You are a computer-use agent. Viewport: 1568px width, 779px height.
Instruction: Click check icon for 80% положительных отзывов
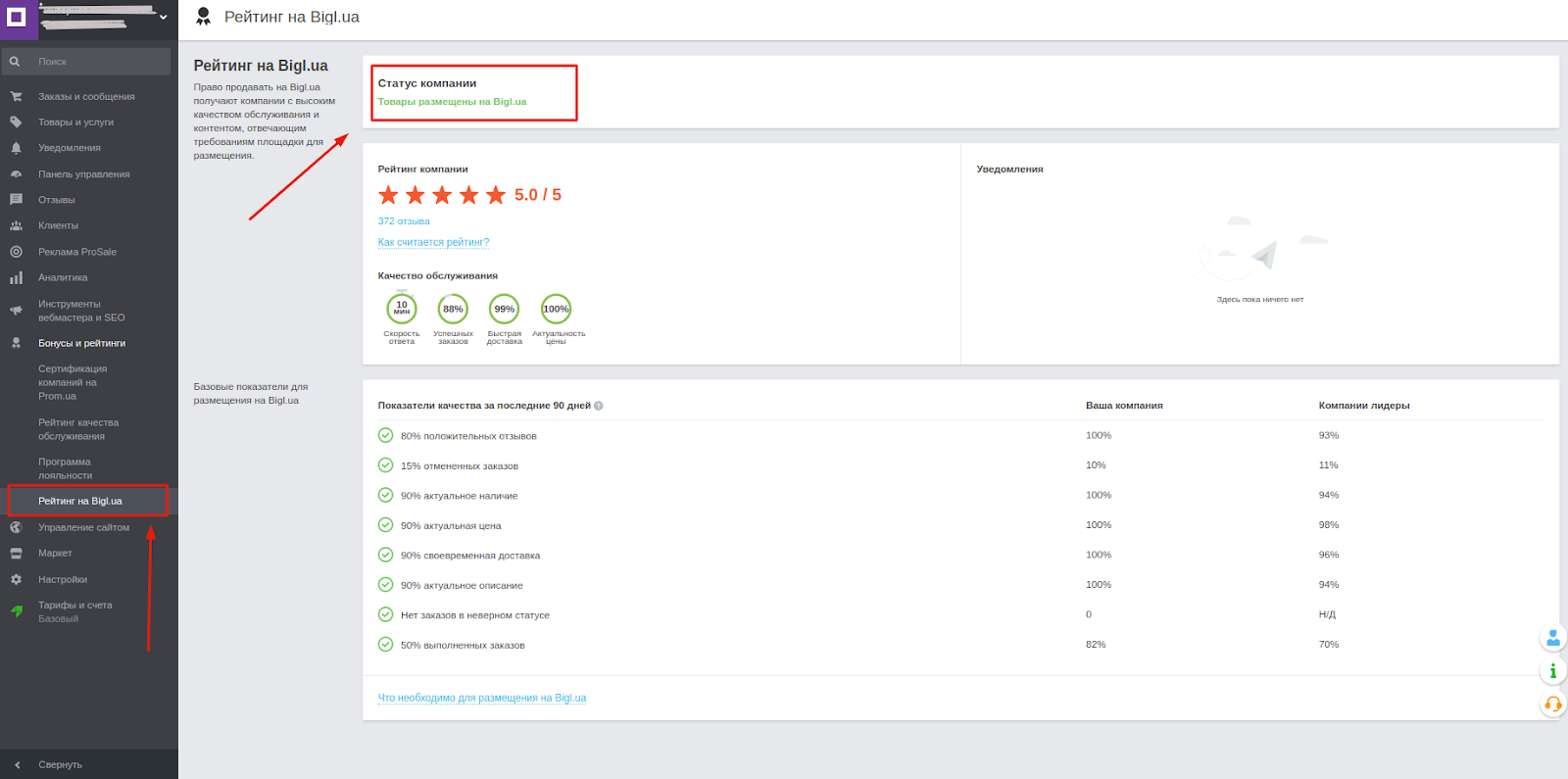pos(386,435)
